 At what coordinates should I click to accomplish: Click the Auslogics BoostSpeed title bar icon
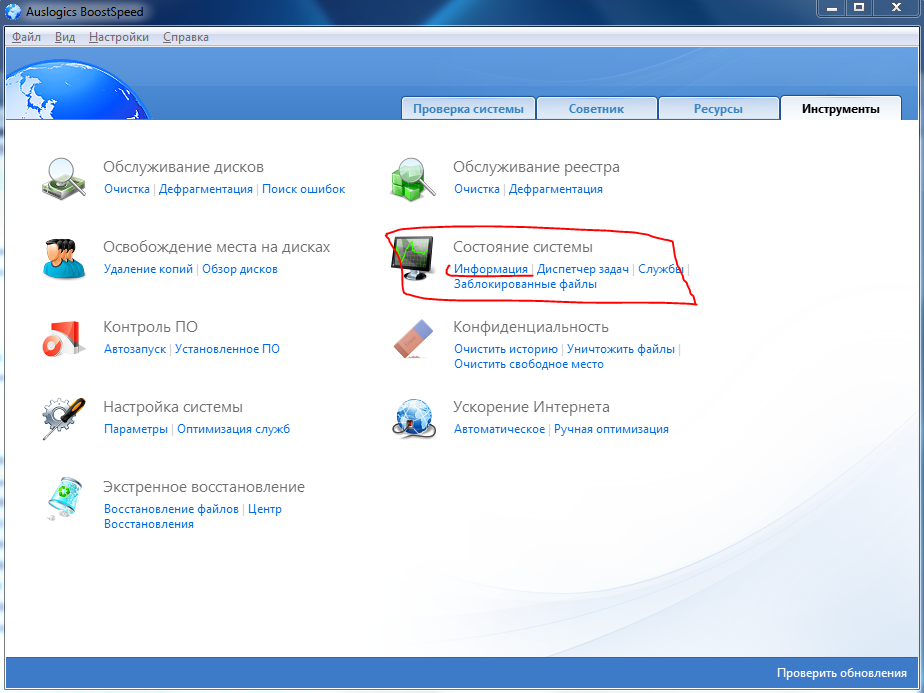click(x=12, y=11)
